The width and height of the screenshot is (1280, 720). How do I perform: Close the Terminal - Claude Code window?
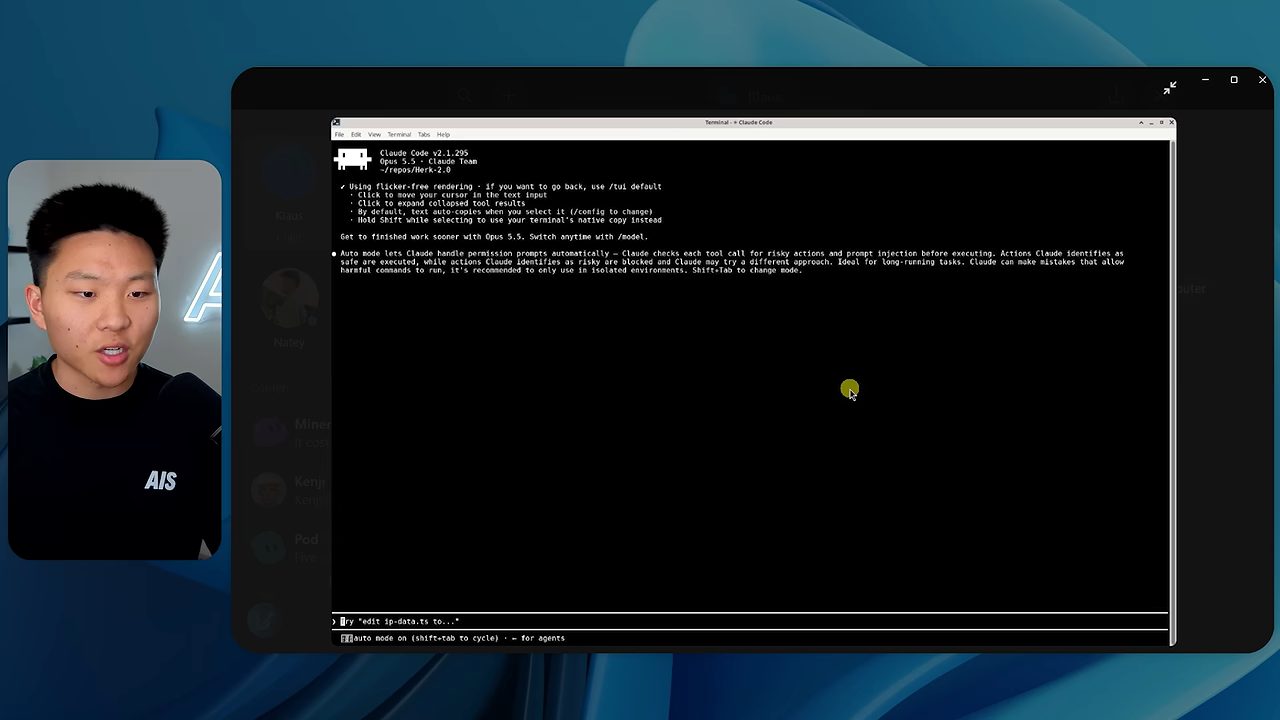coord(1171,122)
